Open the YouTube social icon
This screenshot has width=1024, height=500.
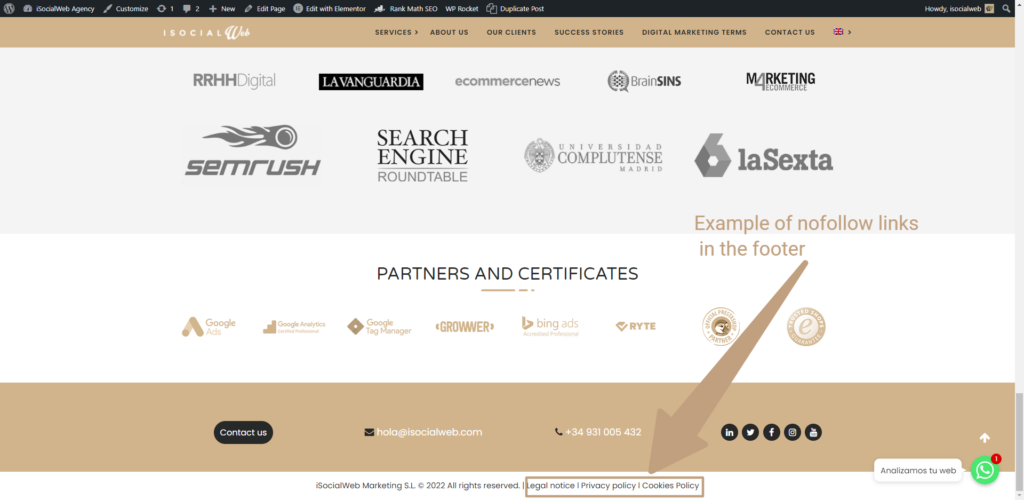(x=813, y=432)
